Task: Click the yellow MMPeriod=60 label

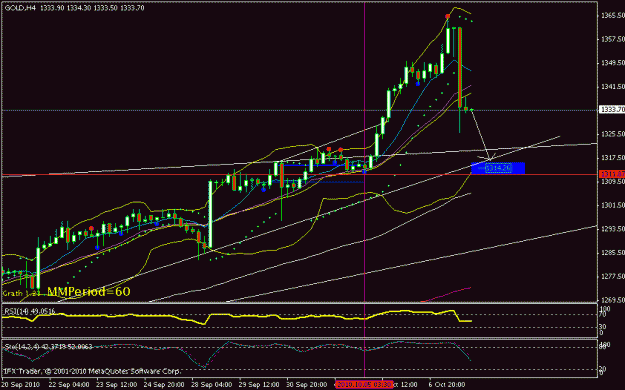Action: point(89,292)
